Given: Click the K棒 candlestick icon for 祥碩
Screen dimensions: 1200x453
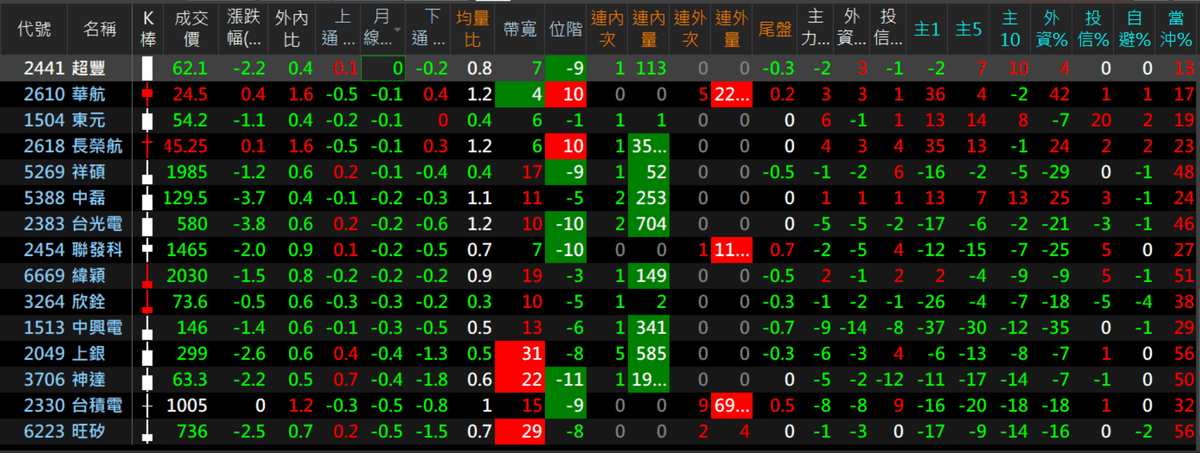Looking at the screenshot, I should tap(148, 172).
